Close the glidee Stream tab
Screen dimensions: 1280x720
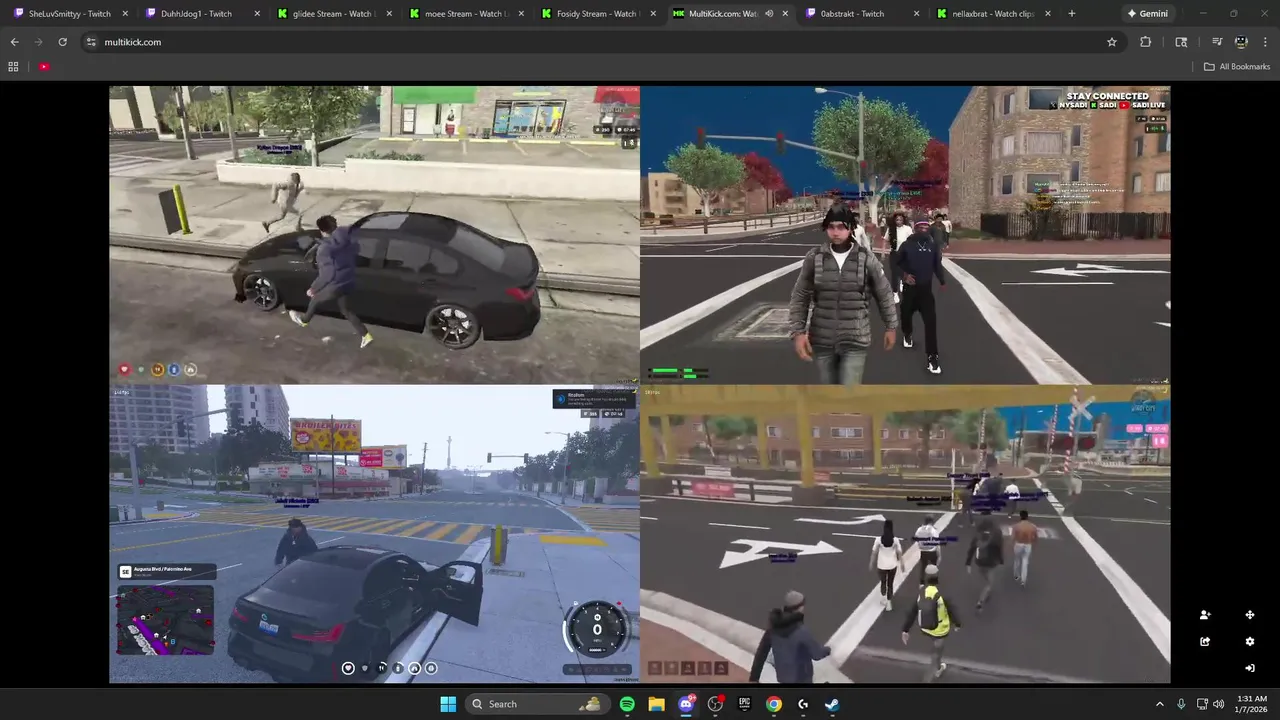coord(389,14)
